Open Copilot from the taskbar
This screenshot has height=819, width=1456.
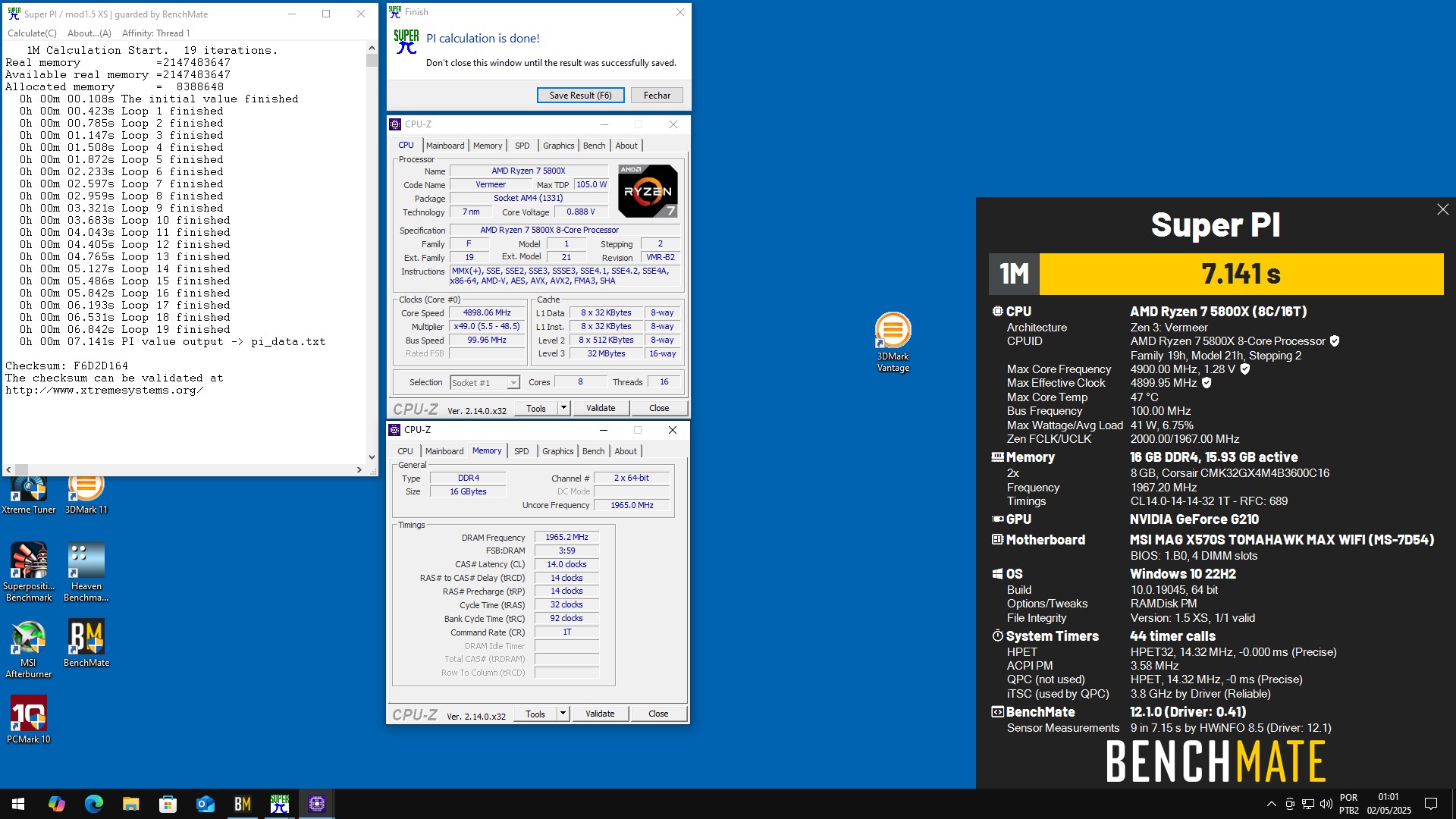[56, 804]
